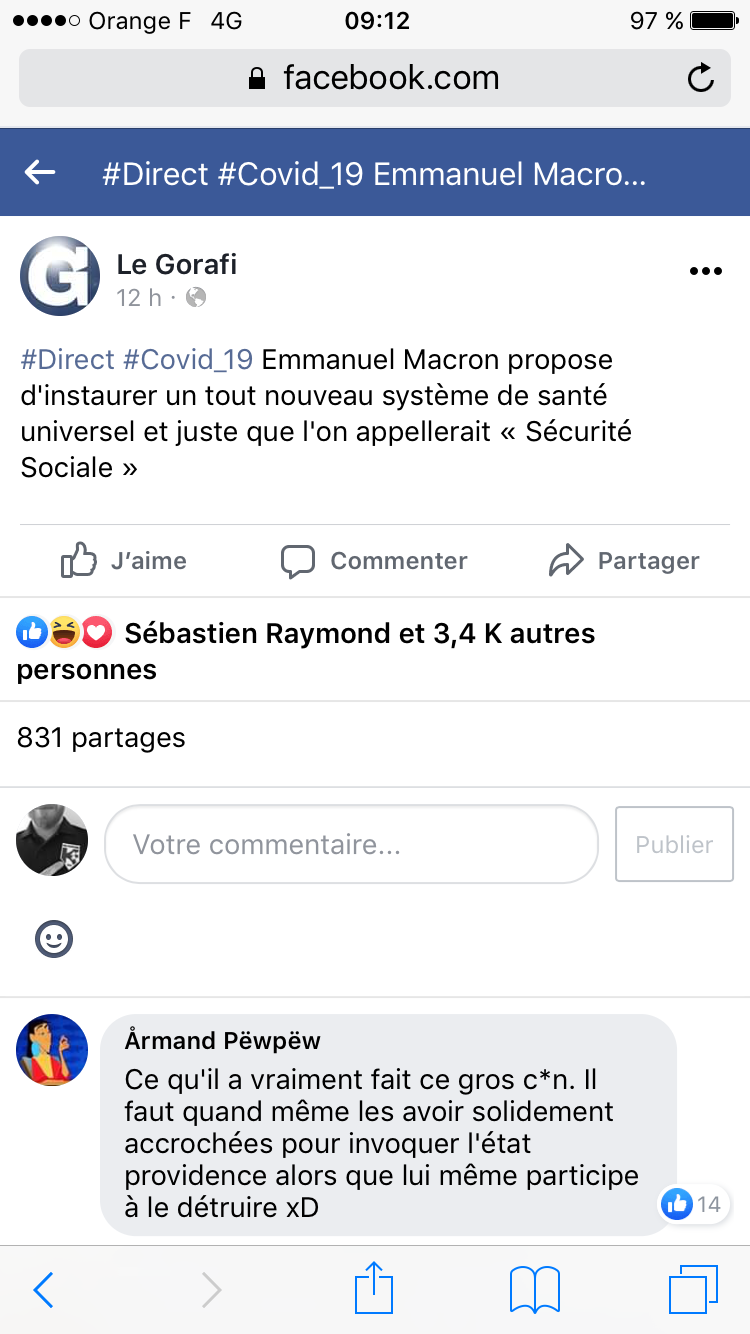Tap Safari's back chevron
The width and height of the screenshot is (750, 1334).
pos(44,1290)
